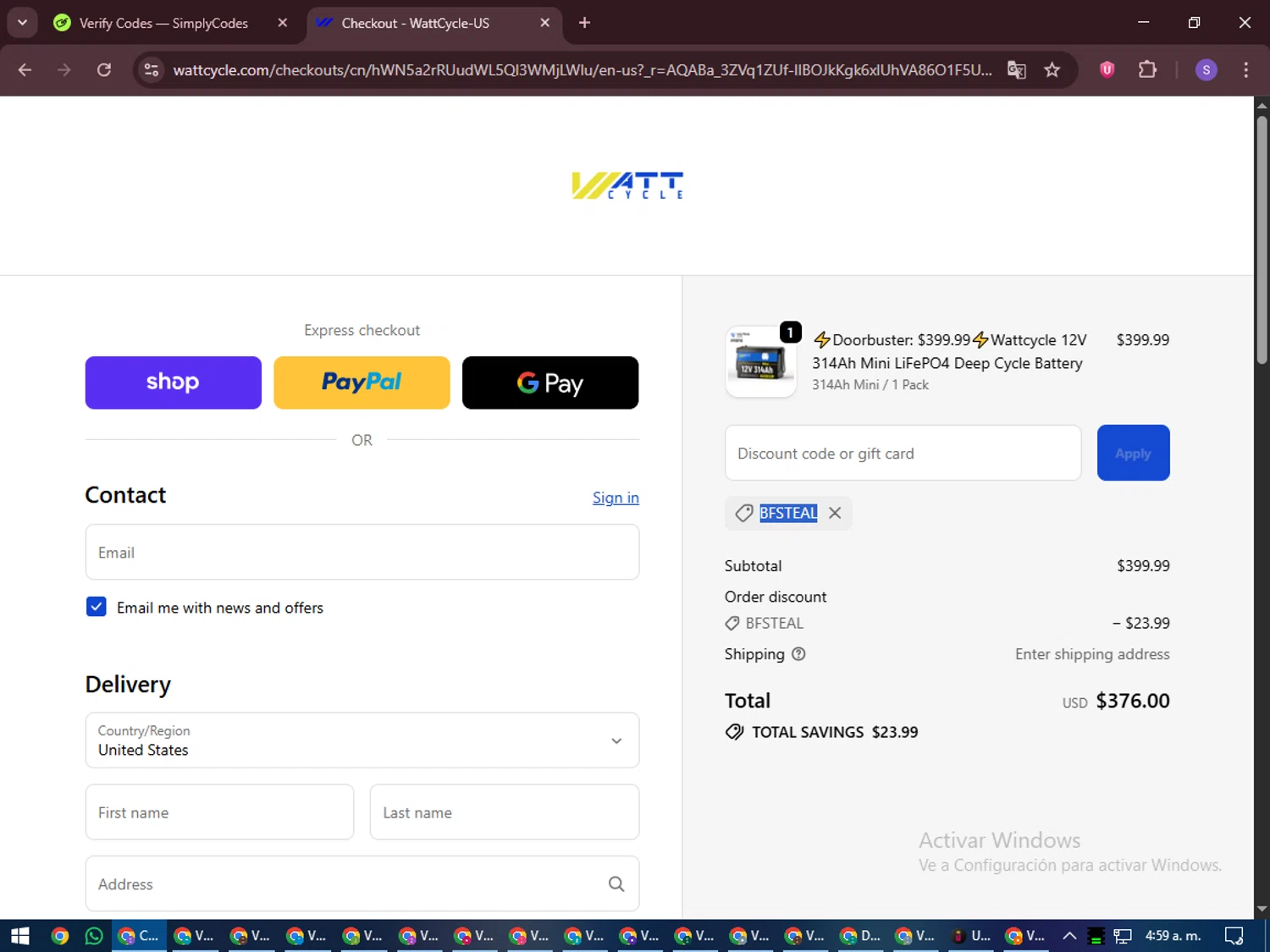The width and height of the screenshot is (1270, 952).
Task: Open WhatsApp from the taskbar
Action: (x=94, y=936)
